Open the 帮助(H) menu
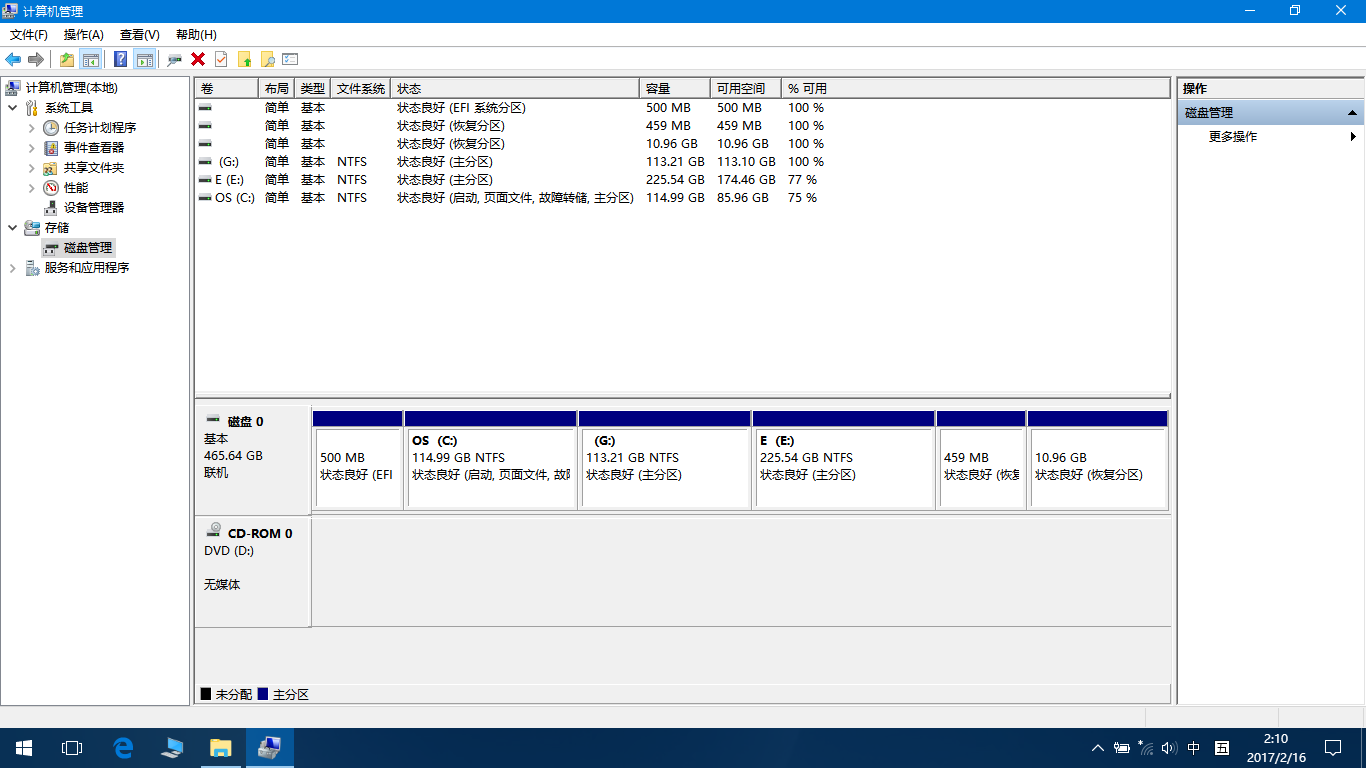The image size is (1366, 768). (x=196, y=35)
